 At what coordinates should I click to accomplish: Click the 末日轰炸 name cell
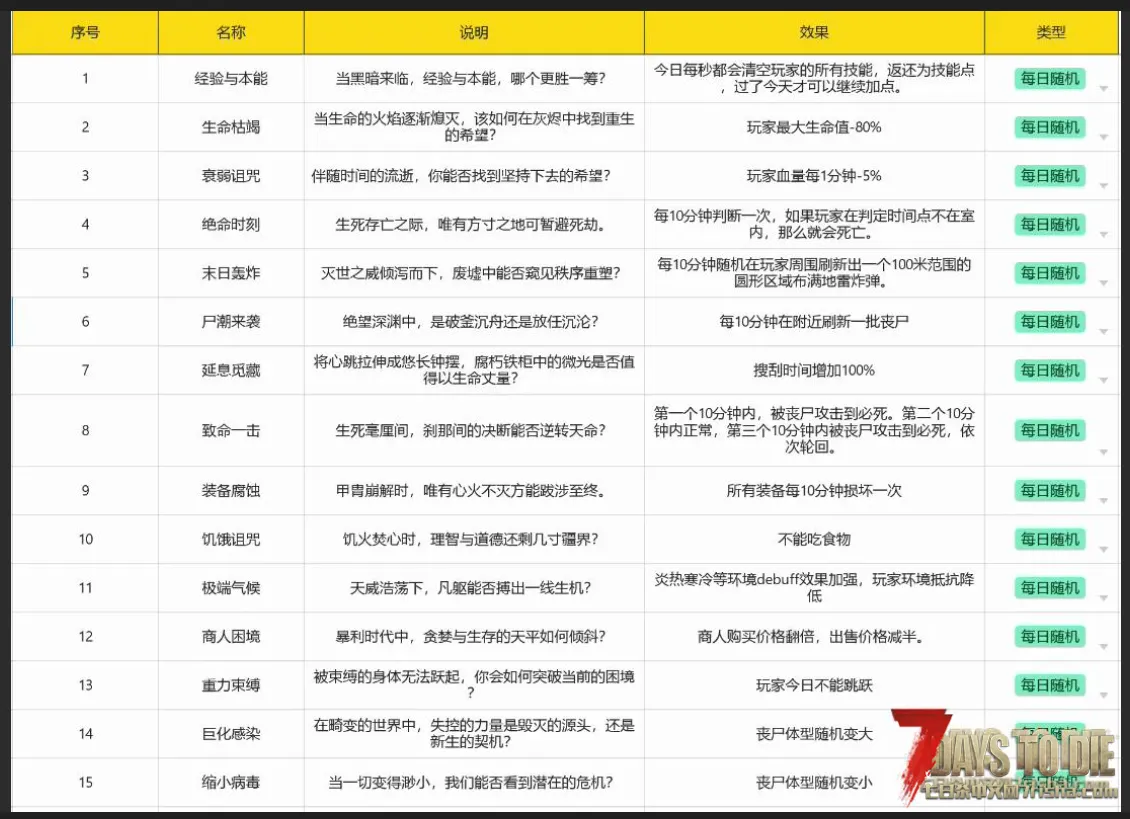coord(231,273)
